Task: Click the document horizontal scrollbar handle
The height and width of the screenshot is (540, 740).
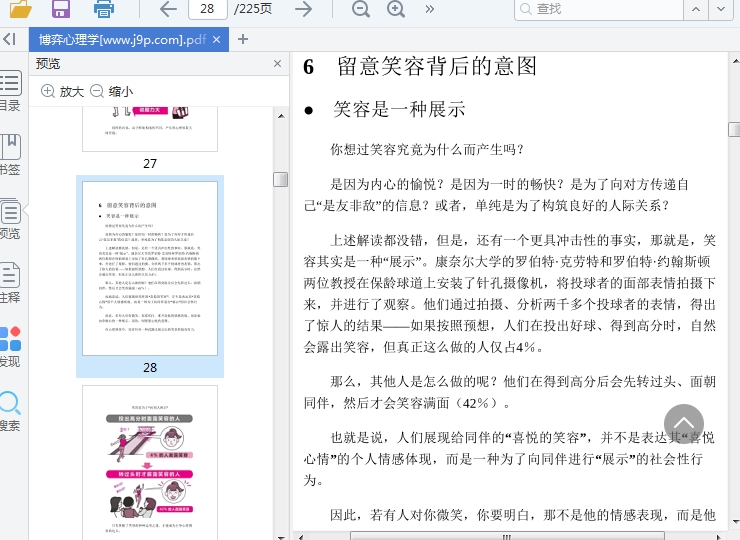Action: [x=507, y=536]
